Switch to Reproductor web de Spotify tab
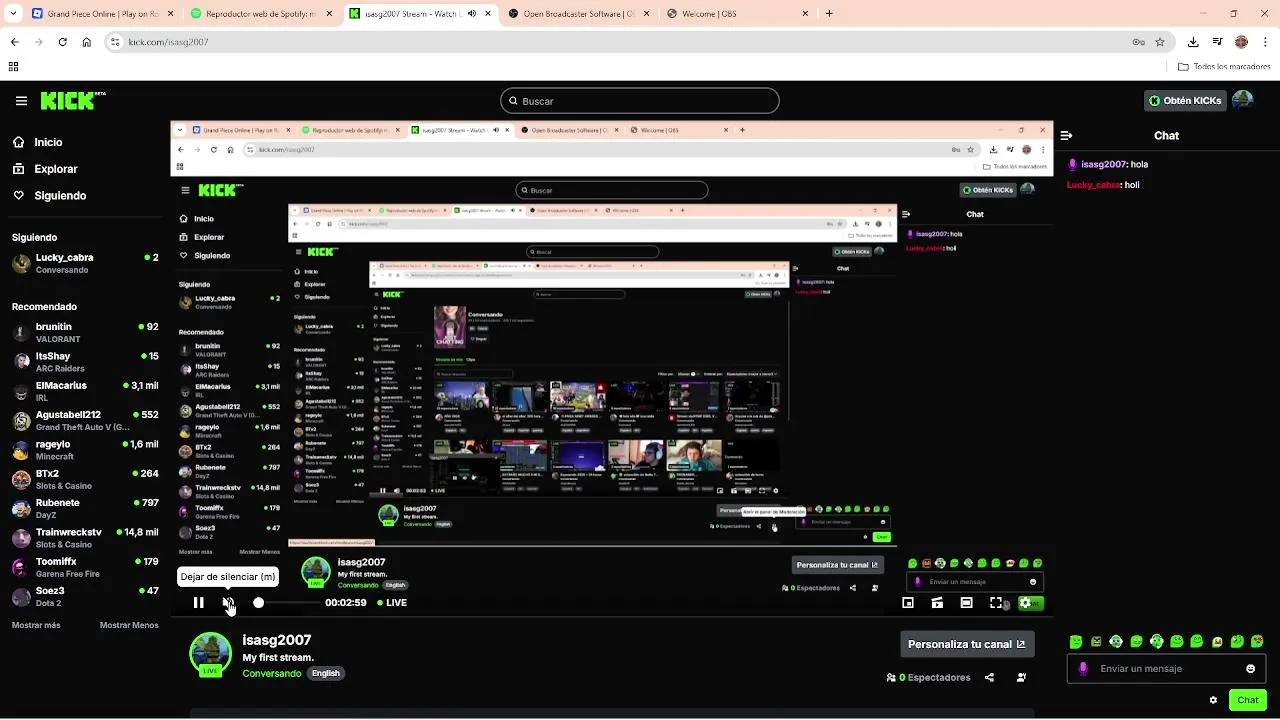 [260, 14]
